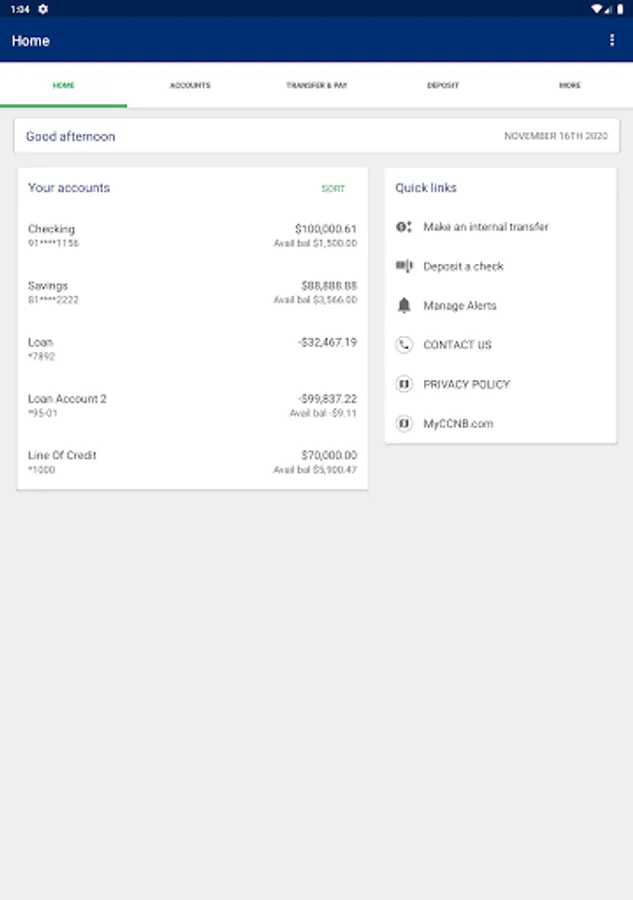View the Loan Account 2 entry
Screen dimensions: 633x900
tap(192, 405)
